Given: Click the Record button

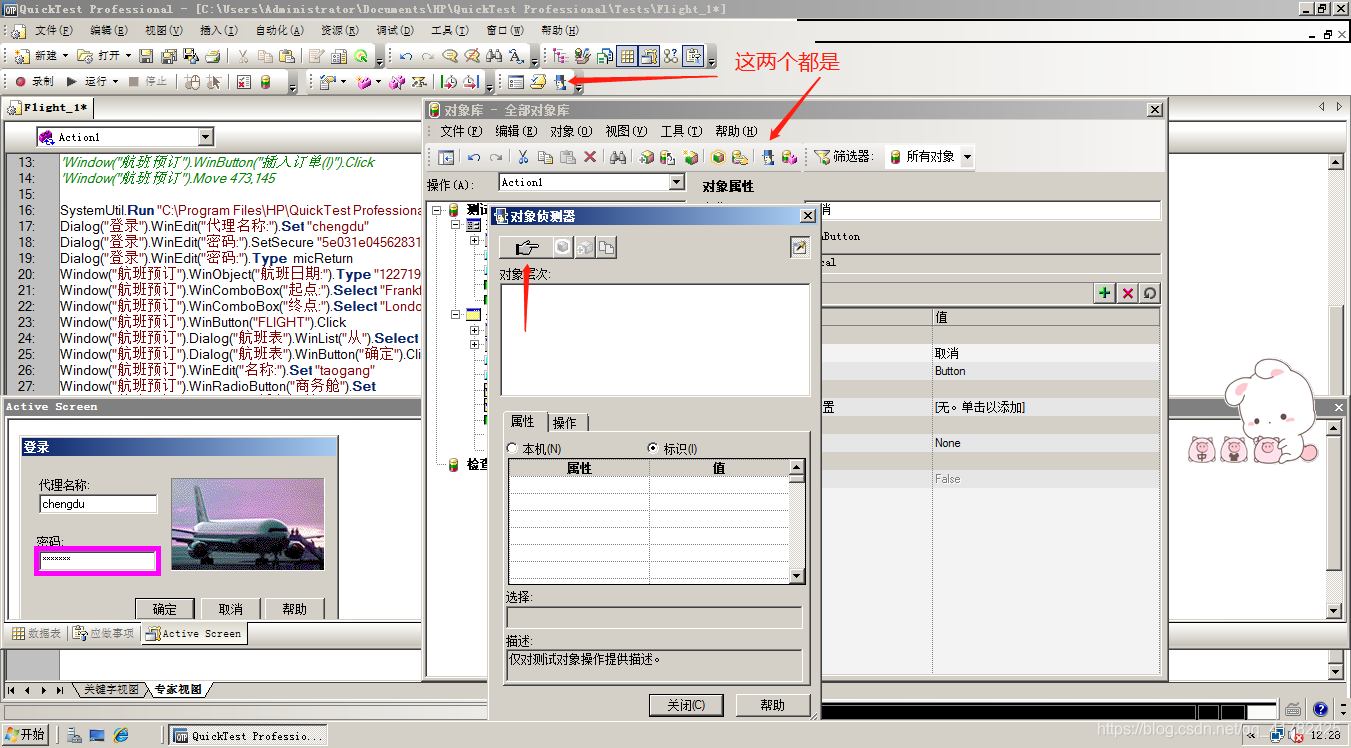Looking at the screenshot, I should pos(35,82).
